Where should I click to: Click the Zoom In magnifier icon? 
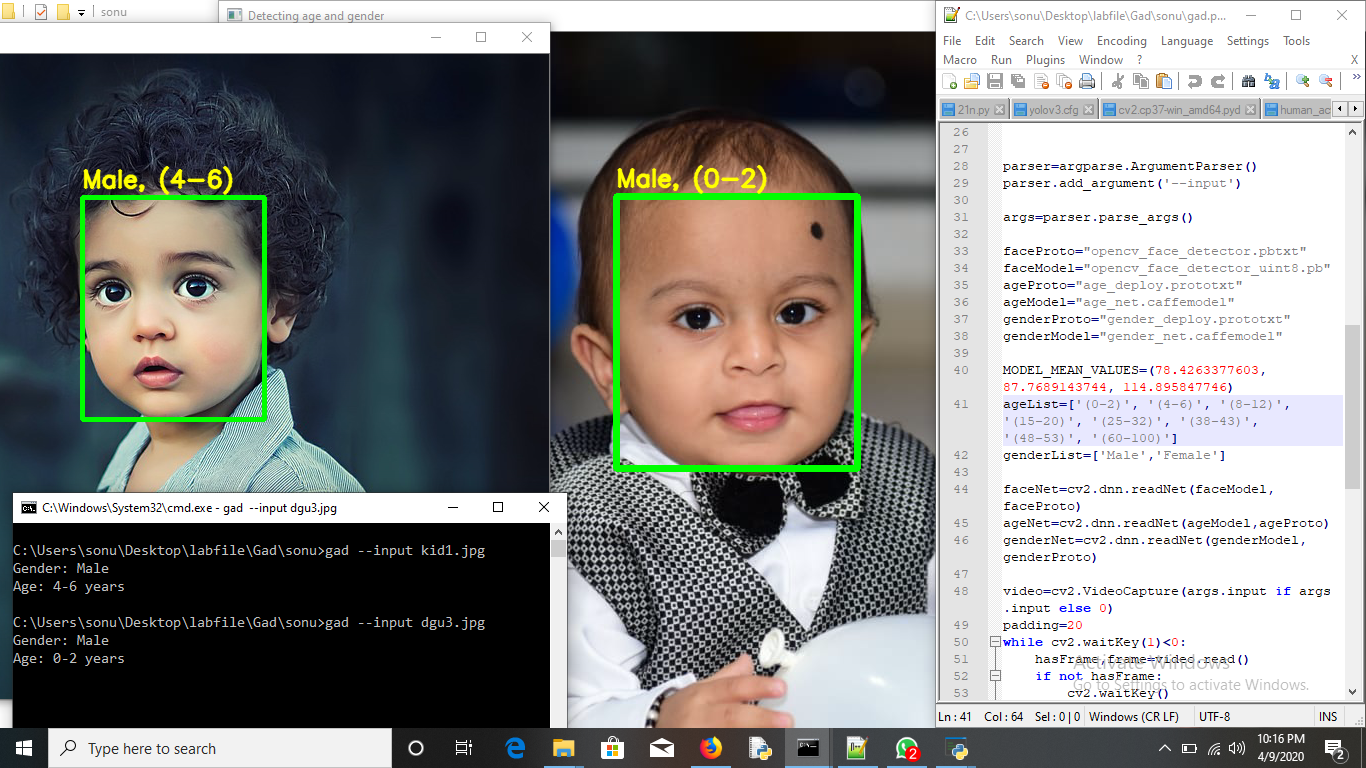(1302, 82)
